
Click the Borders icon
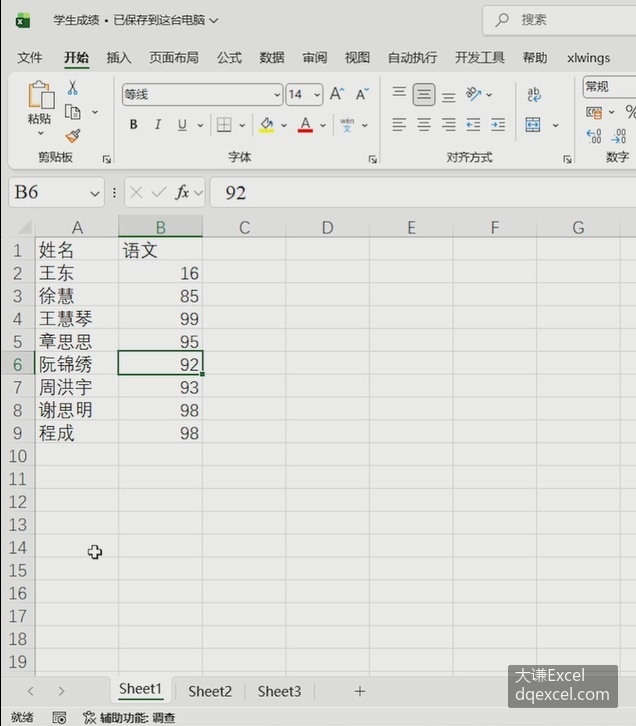(x=224, y=125)
